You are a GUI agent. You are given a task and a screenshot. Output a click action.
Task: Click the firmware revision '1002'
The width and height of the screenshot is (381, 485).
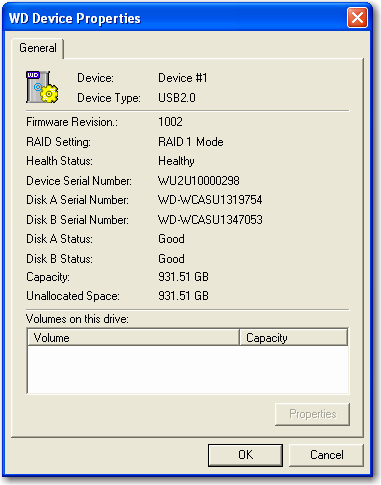pyautogui.click(x=170, y=122)
